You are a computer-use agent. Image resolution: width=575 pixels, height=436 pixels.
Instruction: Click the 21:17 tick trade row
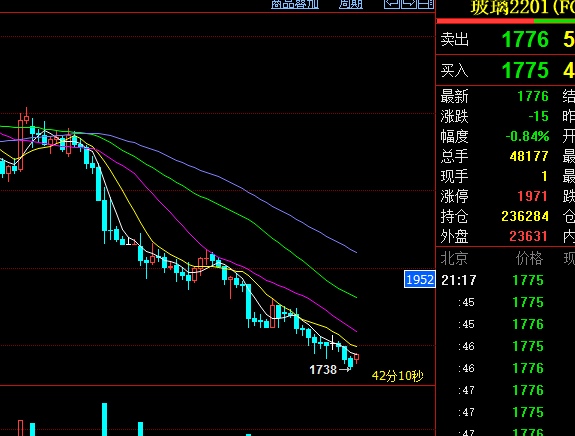click(505, 281)
